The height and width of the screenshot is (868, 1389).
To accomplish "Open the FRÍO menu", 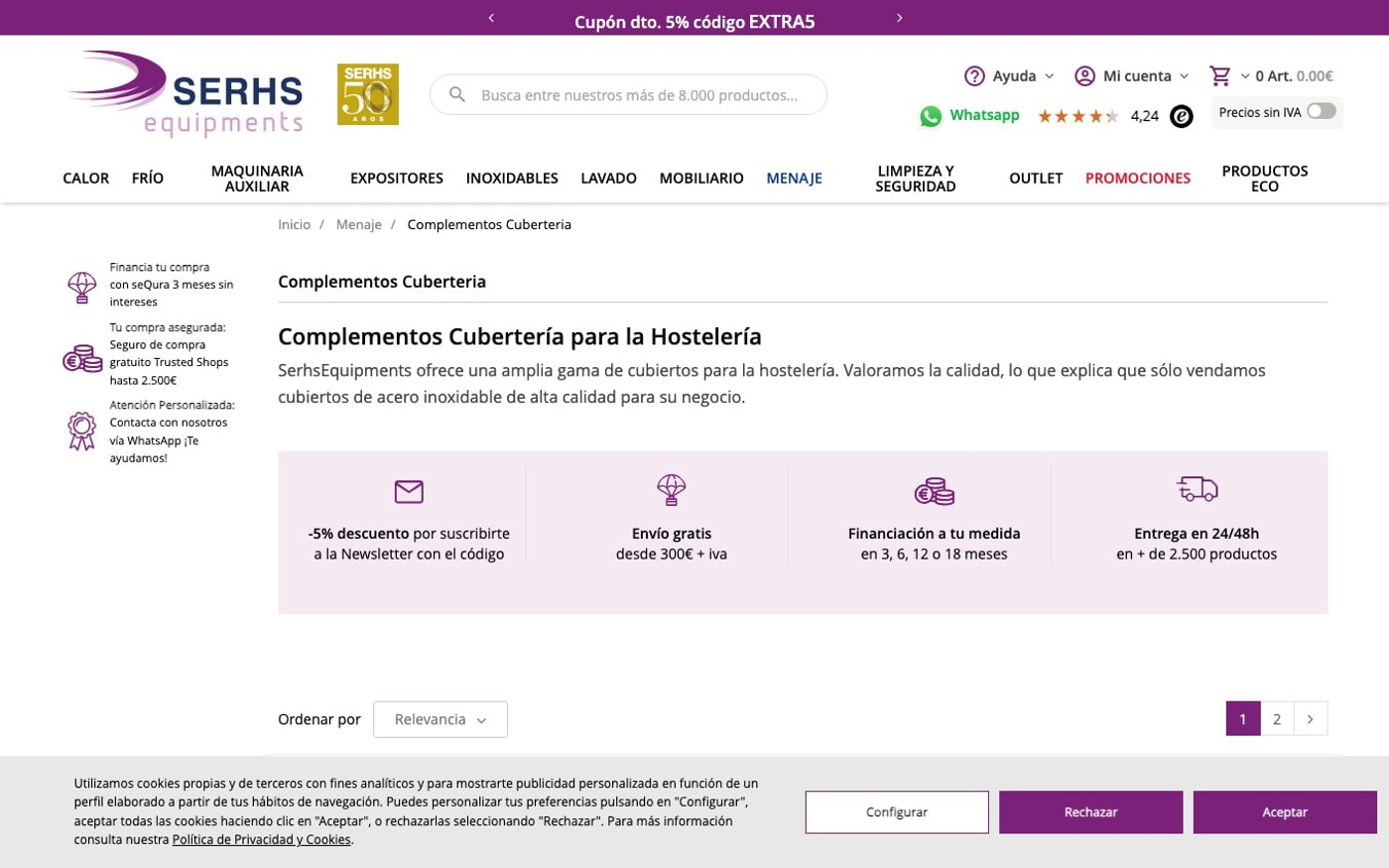I will (x=148, y=179).
